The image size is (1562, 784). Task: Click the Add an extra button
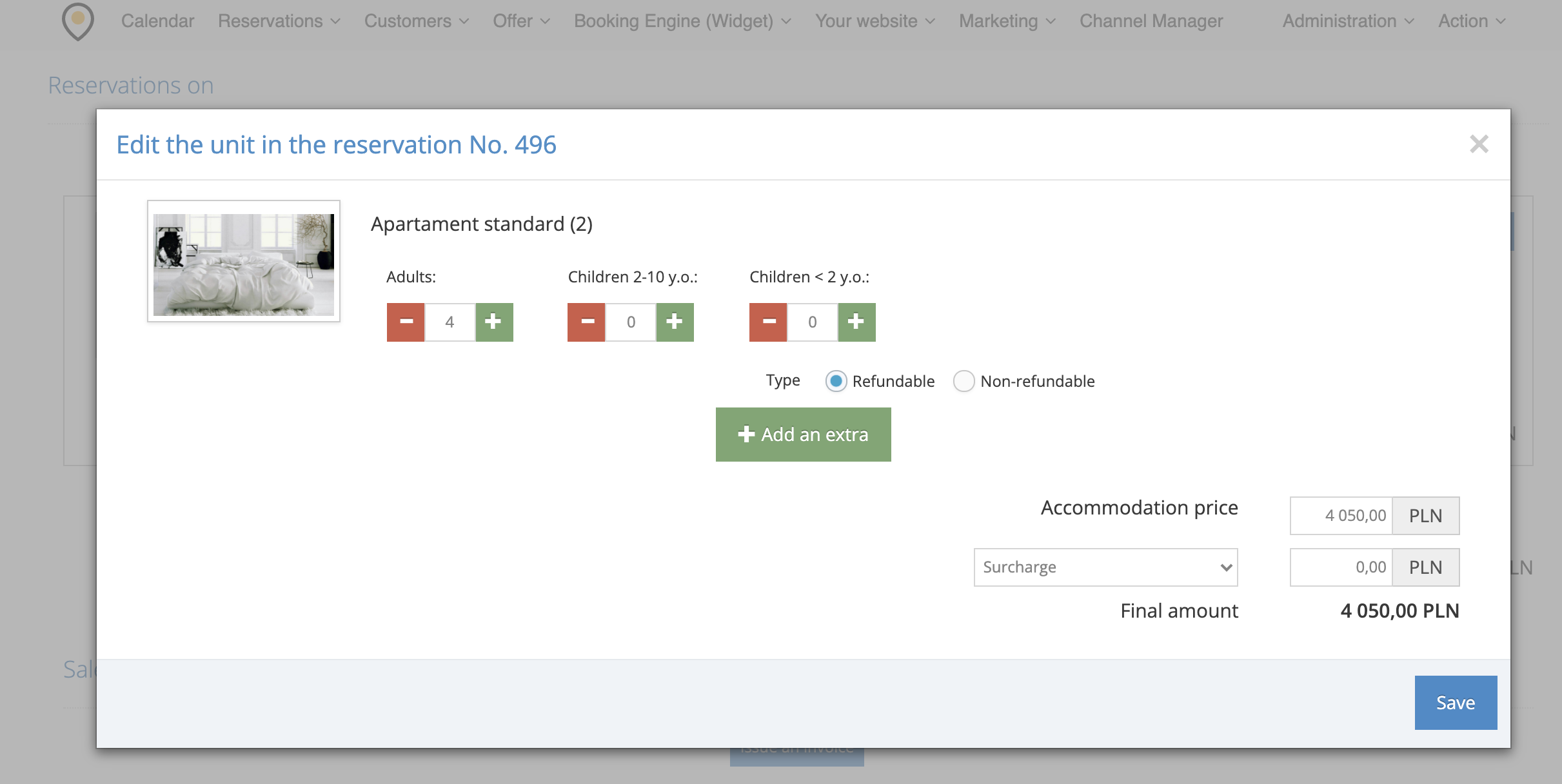[803, 435]
